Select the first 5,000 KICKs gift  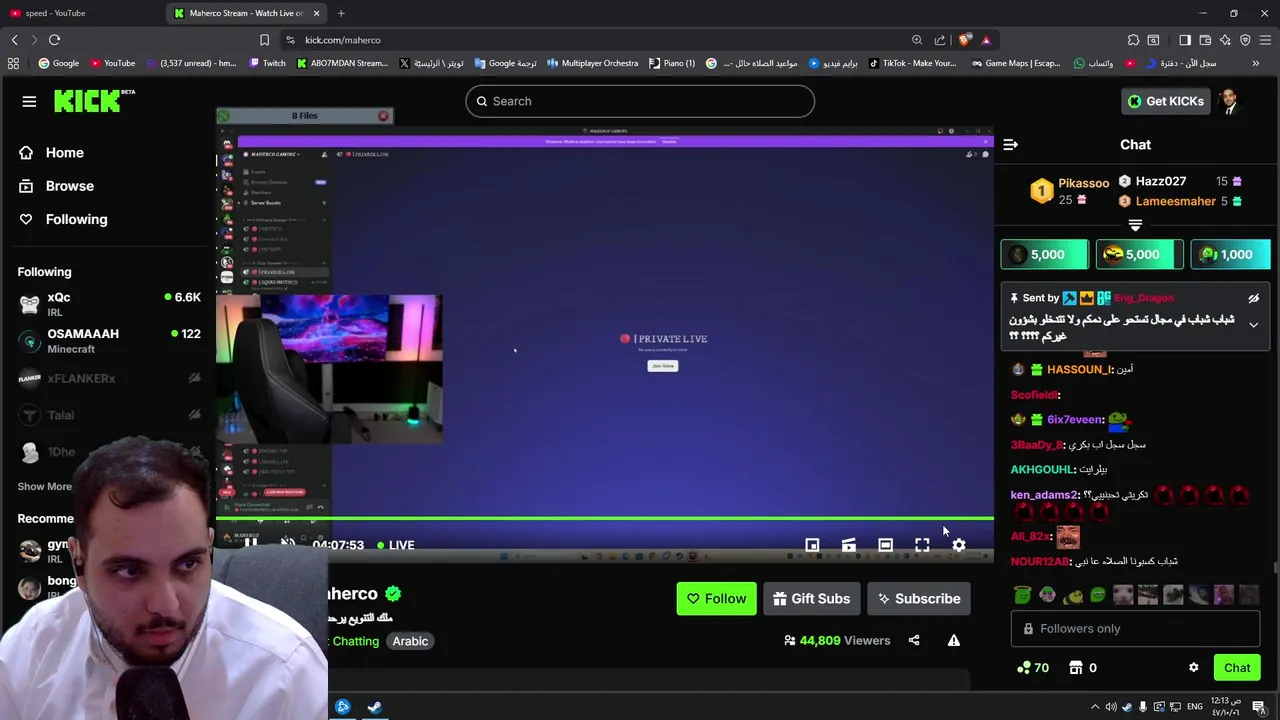pos(1044,255)
